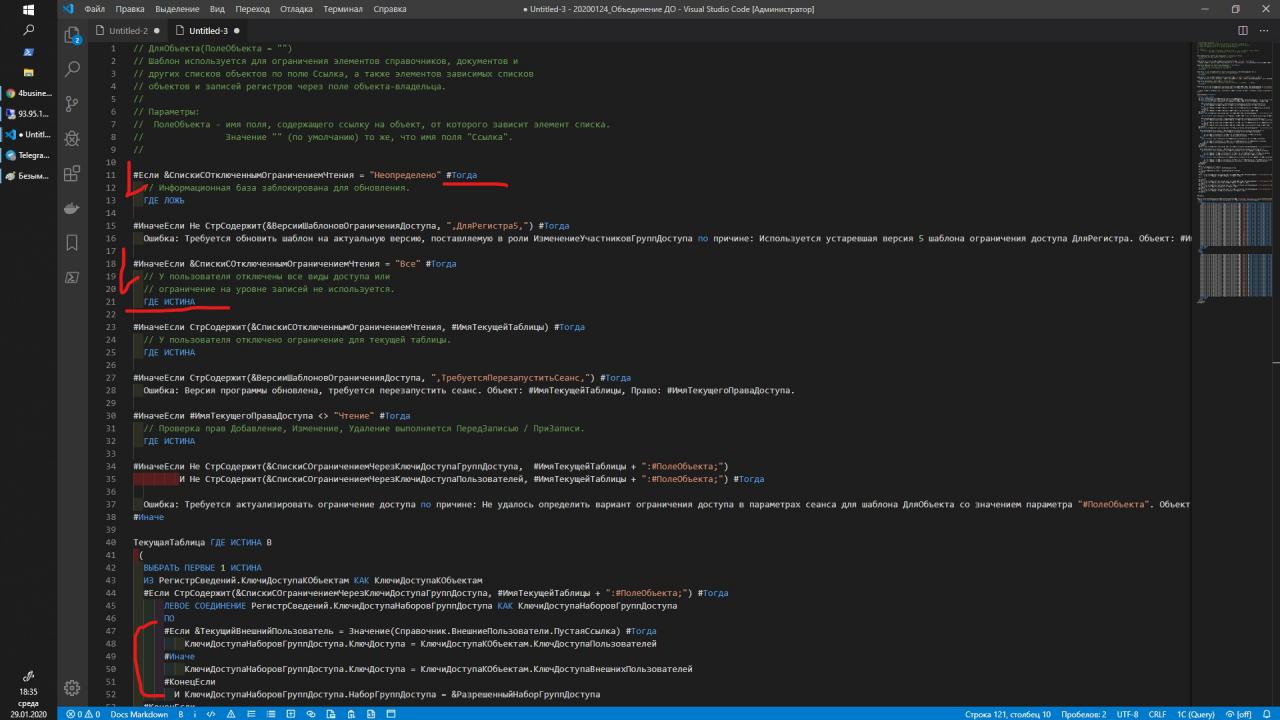The width and height of the screenshot is (1280, 720).
Task: Open the Отладка menu
Action: click(296, 9)
